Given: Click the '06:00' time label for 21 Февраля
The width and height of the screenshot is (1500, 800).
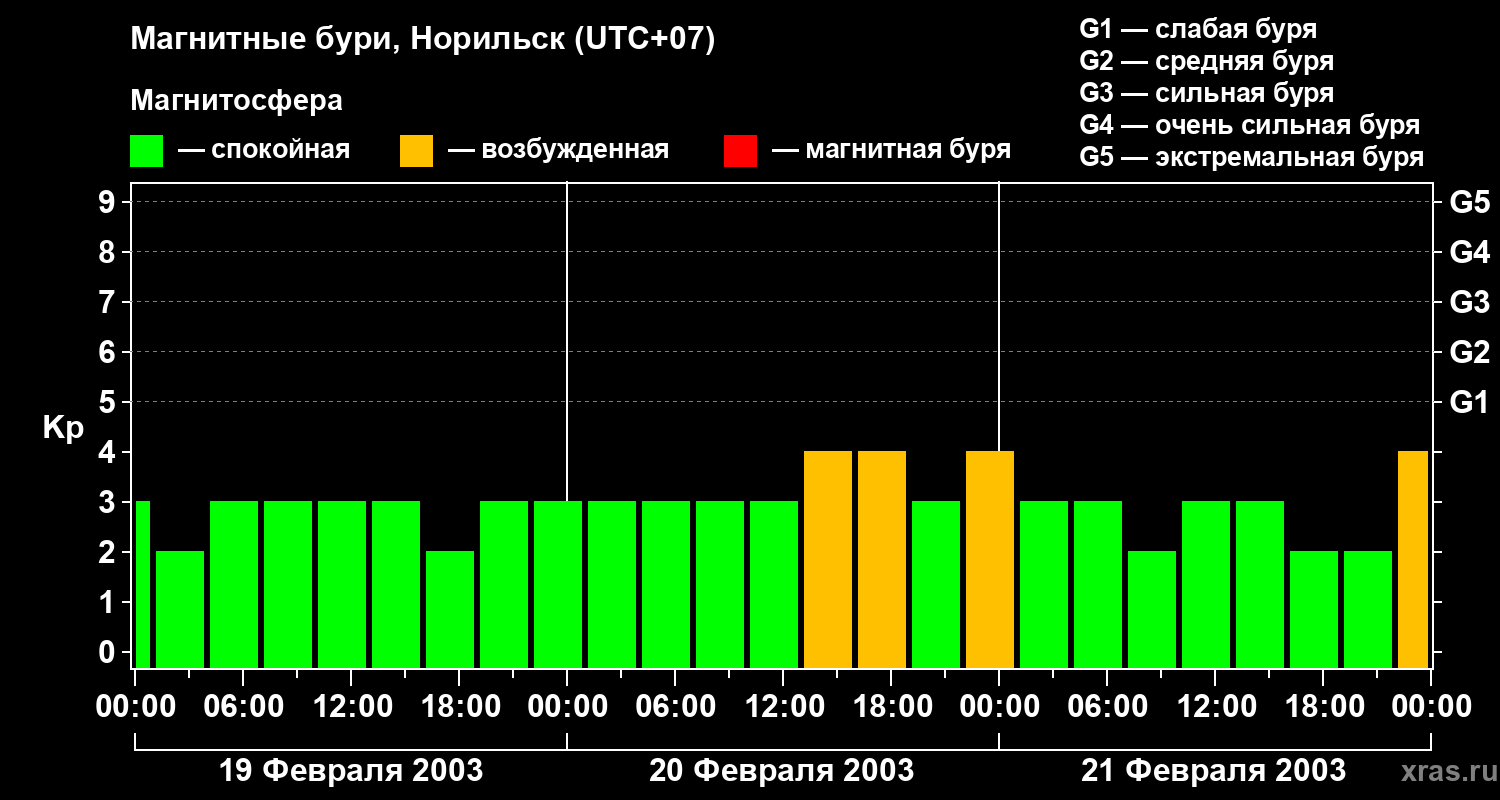Looking at the screenshot, I should (1107, 707).
